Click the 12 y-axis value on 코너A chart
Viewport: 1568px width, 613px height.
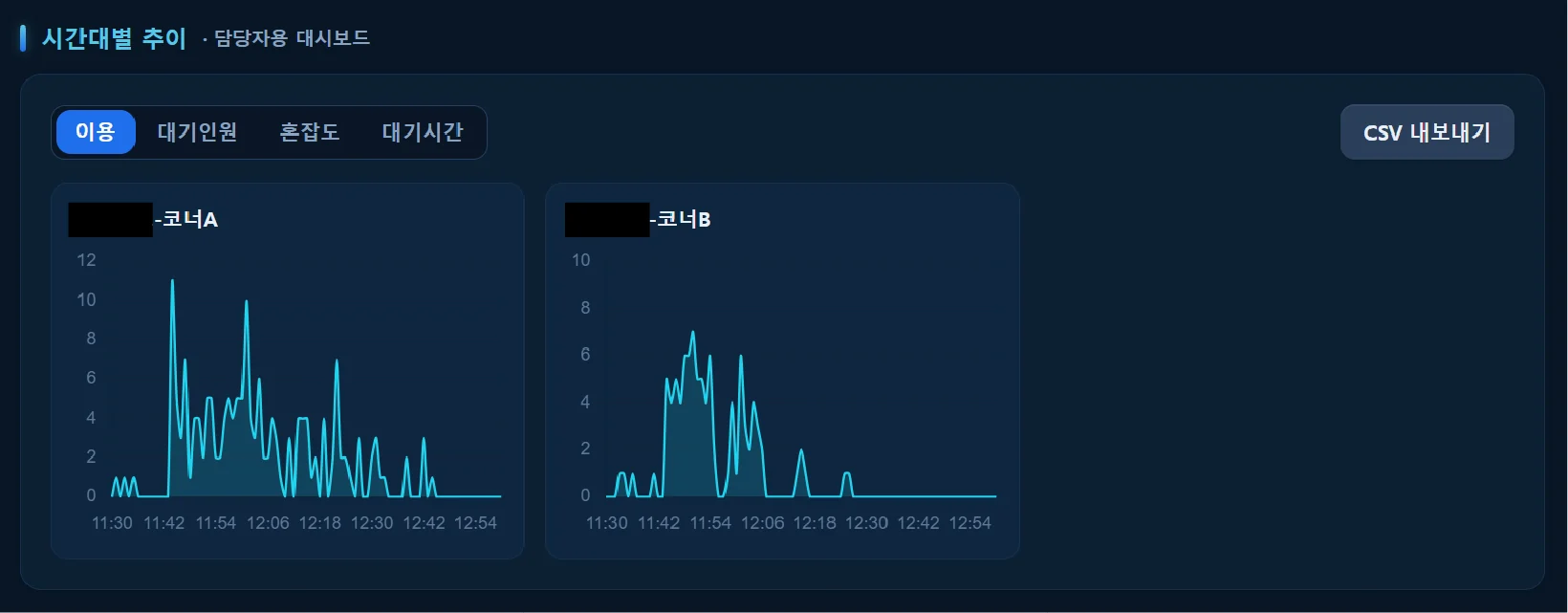(x=86, y=260)
